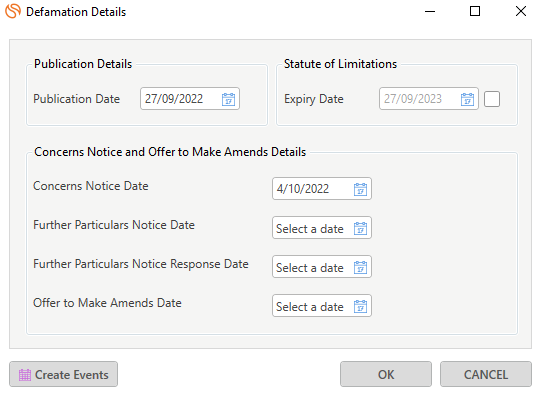This screenshot has width=540, height=396.
Task: Open calendar for Offer to Make Amends Date
Action: pos(361,306)
